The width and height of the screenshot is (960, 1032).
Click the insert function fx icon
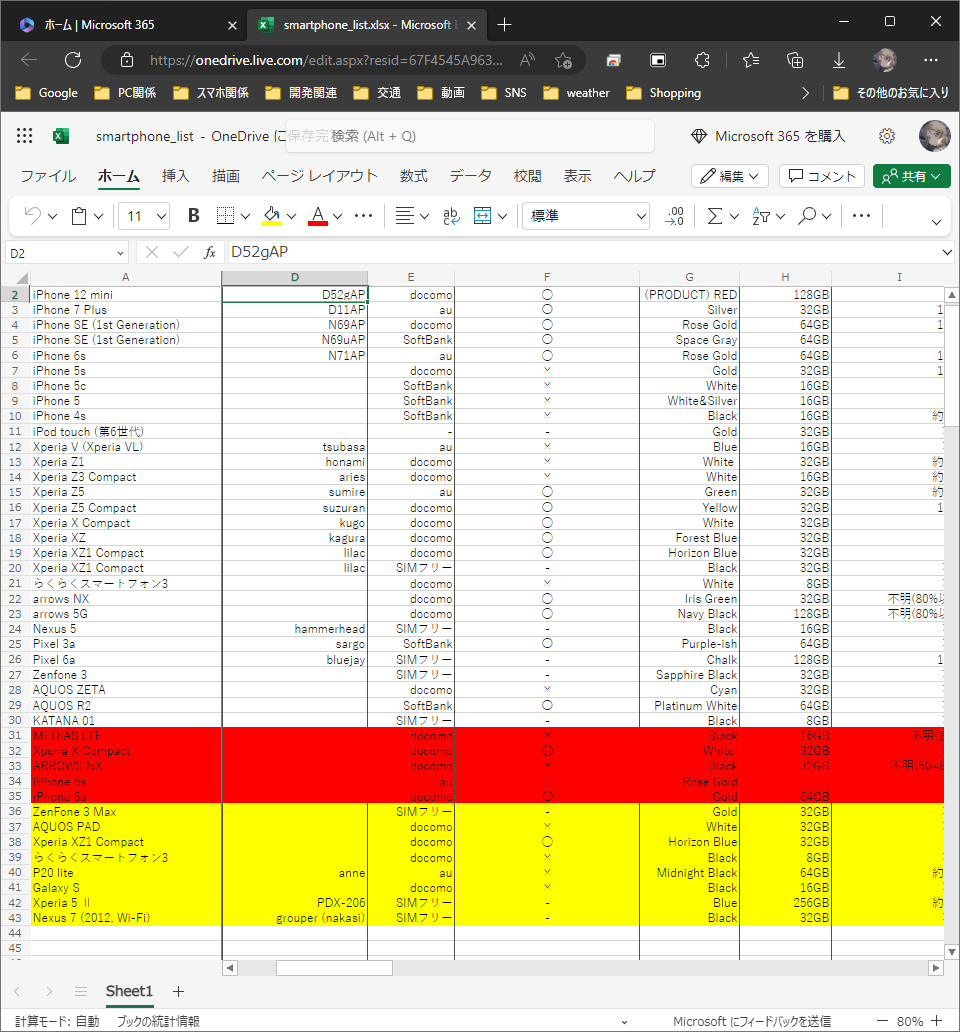click(x=210, y=252)
